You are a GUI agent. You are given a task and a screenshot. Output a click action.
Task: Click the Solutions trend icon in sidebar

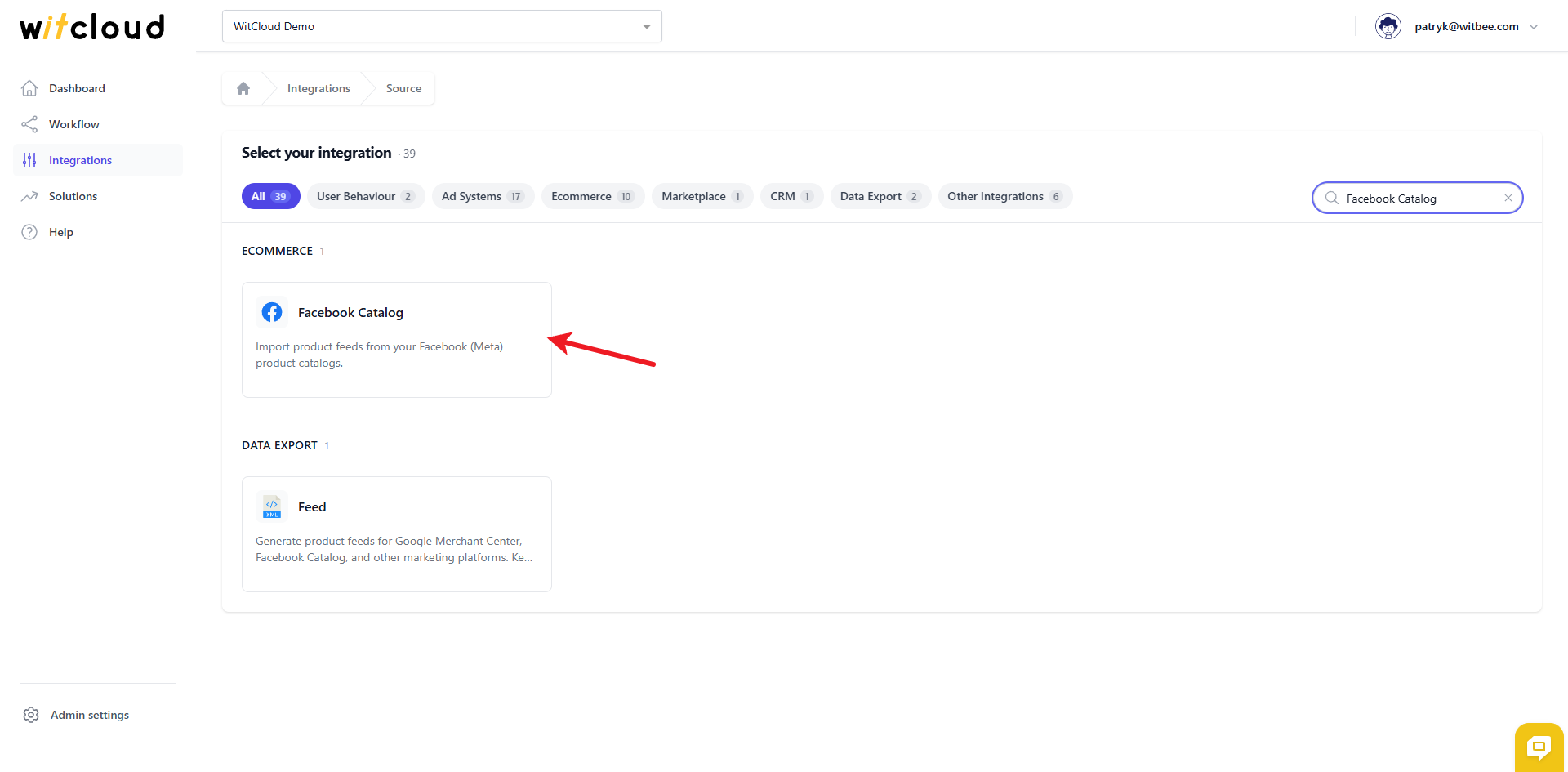point(29,196)
